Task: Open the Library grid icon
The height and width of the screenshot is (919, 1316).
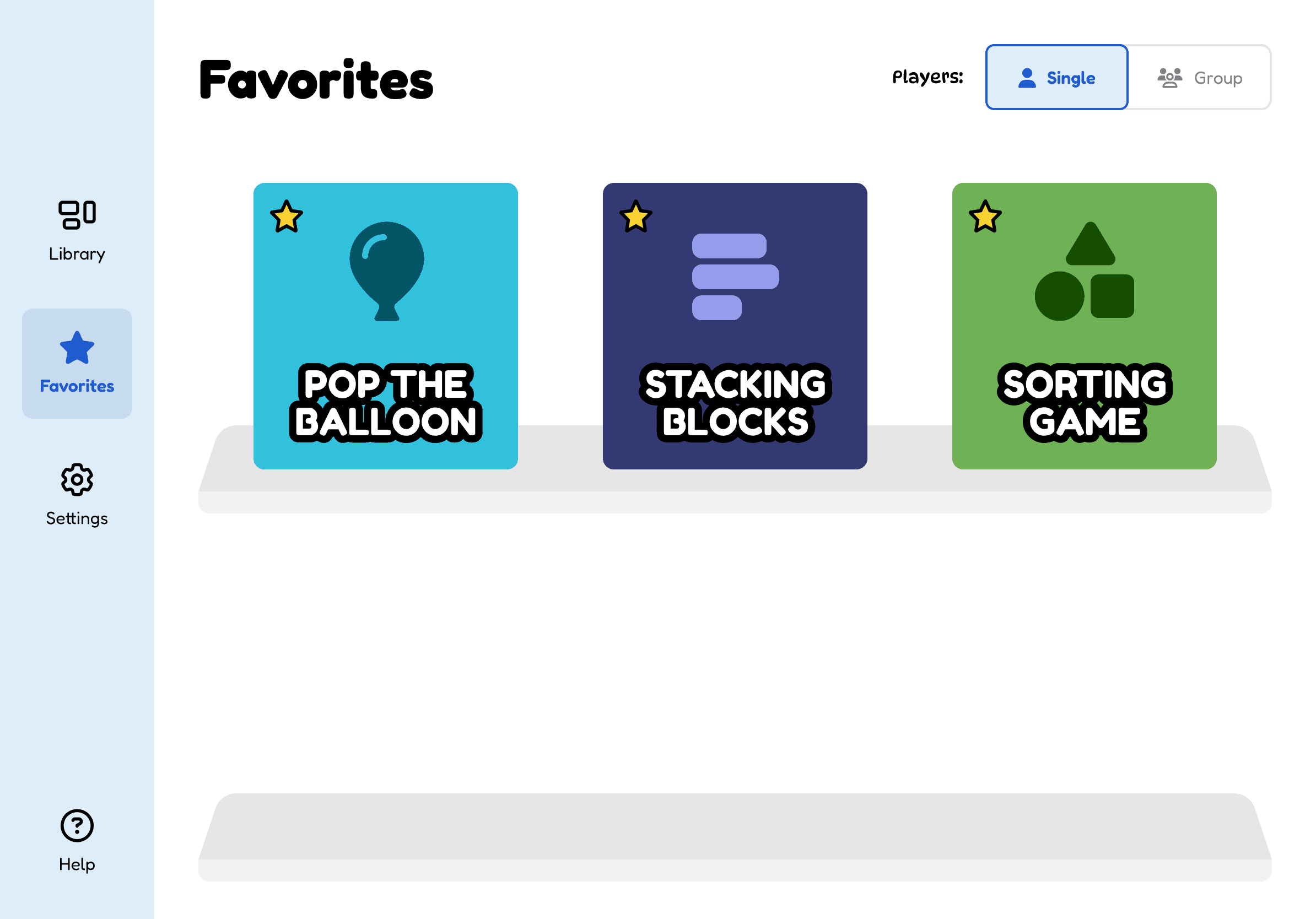Action: (x=77, y=215)
